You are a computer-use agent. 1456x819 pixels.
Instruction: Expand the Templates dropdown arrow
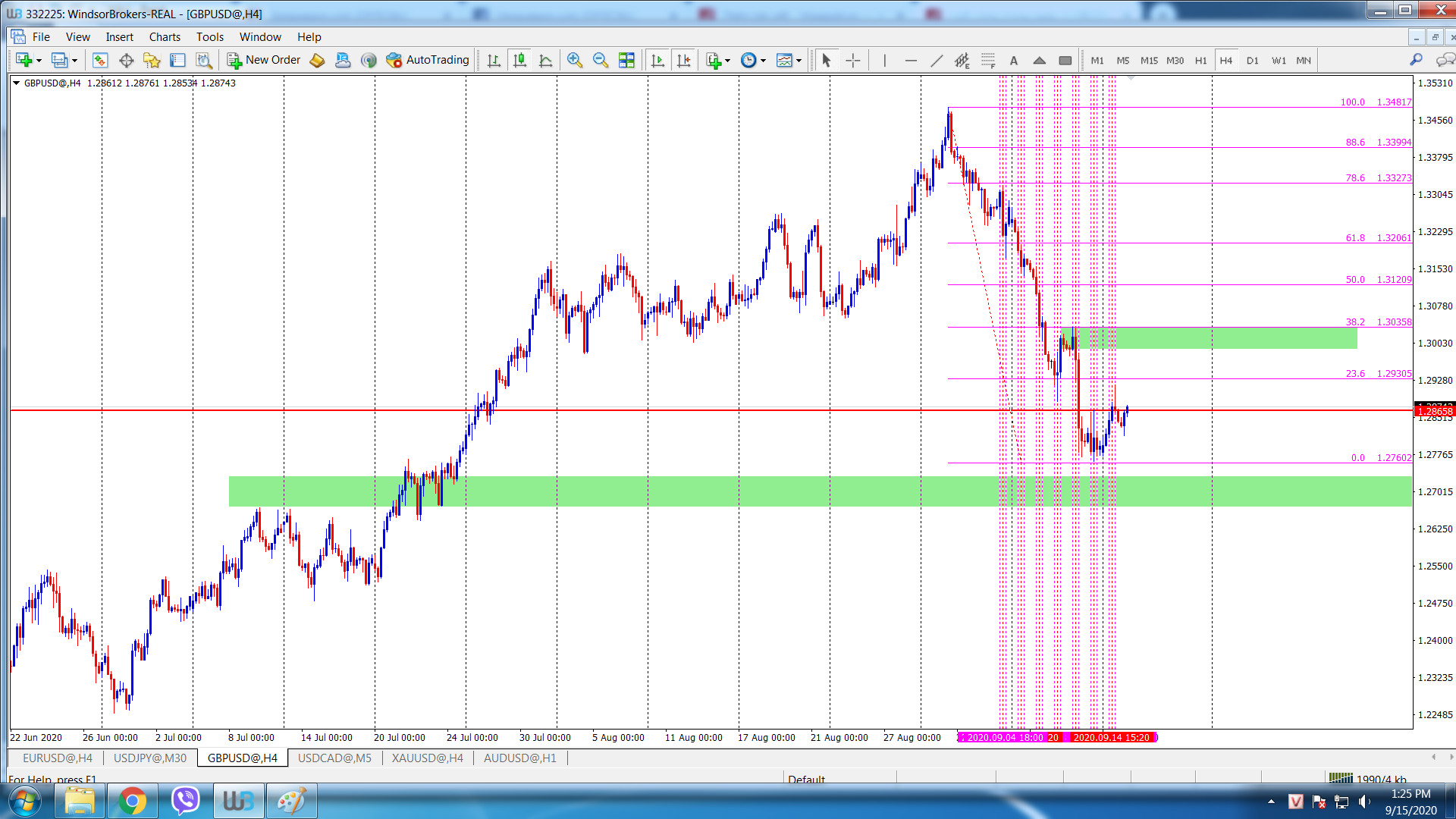click(x=799, y=61)
